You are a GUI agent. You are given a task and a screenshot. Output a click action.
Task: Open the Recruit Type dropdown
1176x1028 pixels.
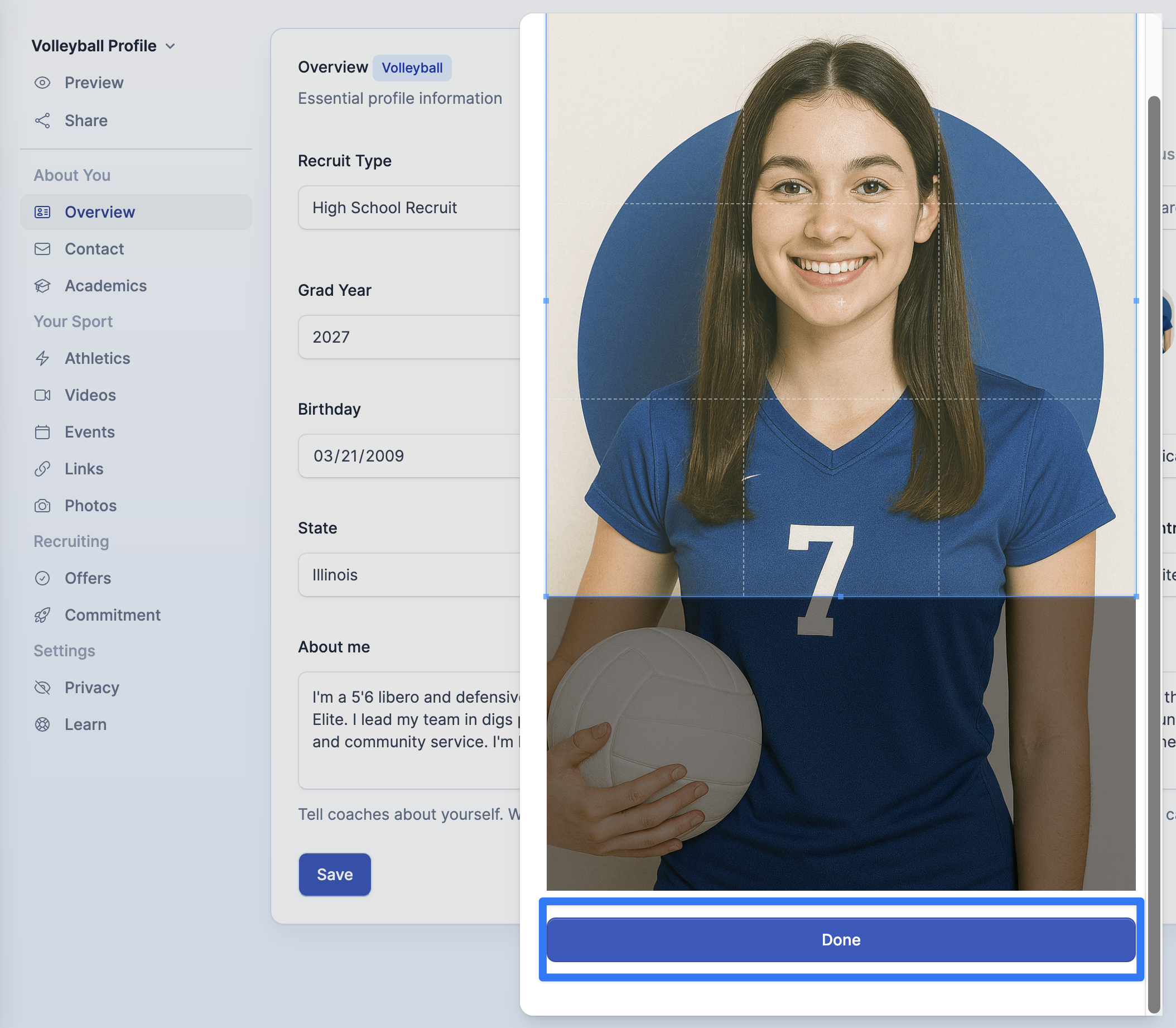(x=409, y=208)
